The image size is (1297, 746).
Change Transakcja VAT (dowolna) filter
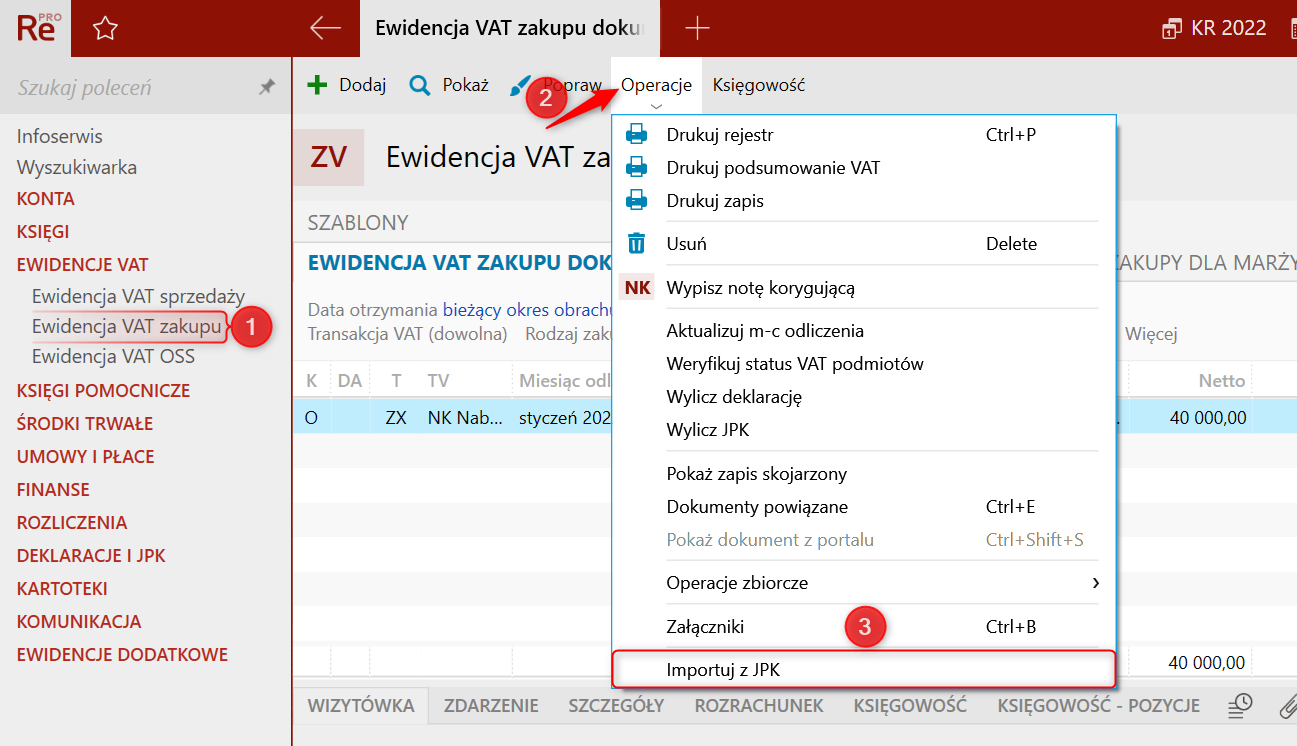click(x=408, y=333)
